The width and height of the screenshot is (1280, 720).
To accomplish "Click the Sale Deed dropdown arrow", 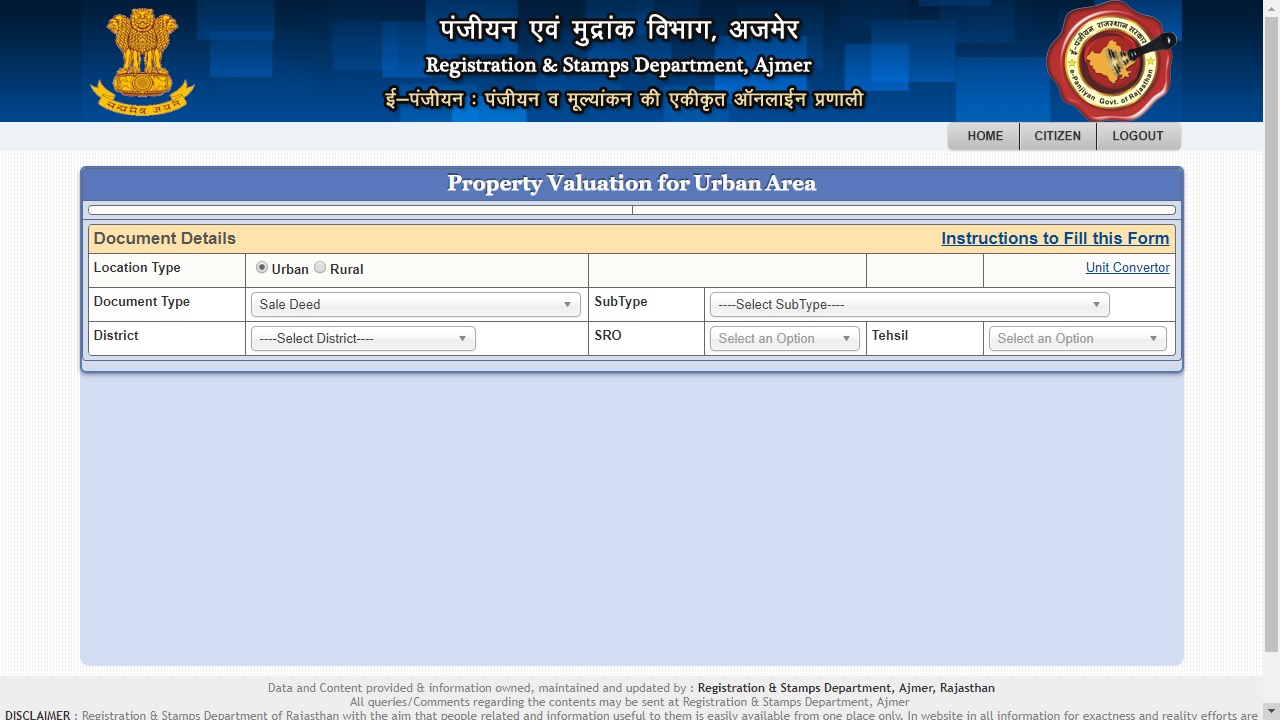I will (x=568, y=304).
